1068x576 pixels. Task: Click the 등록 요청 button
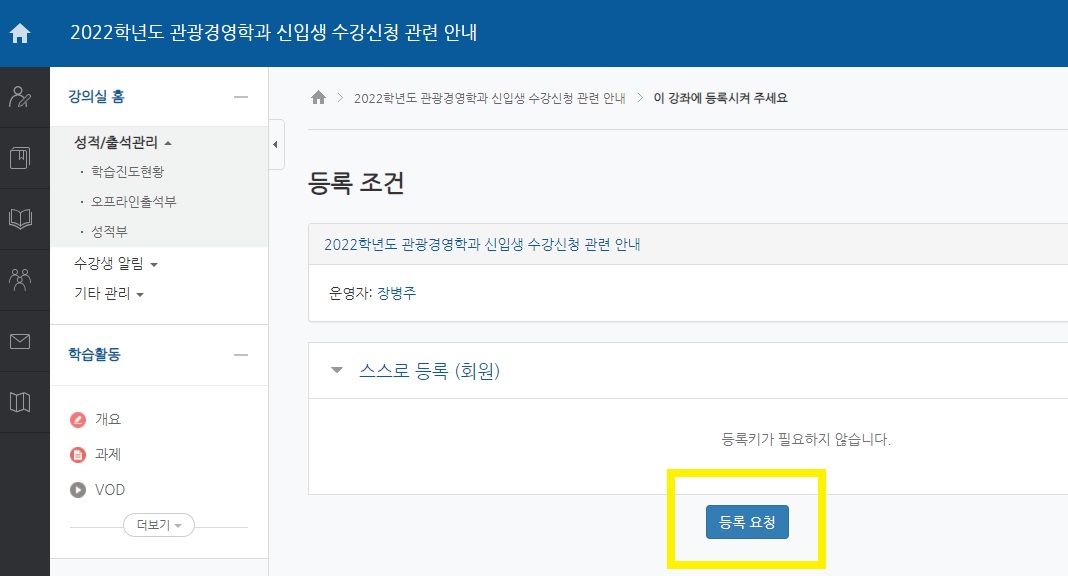pos(747,522)
